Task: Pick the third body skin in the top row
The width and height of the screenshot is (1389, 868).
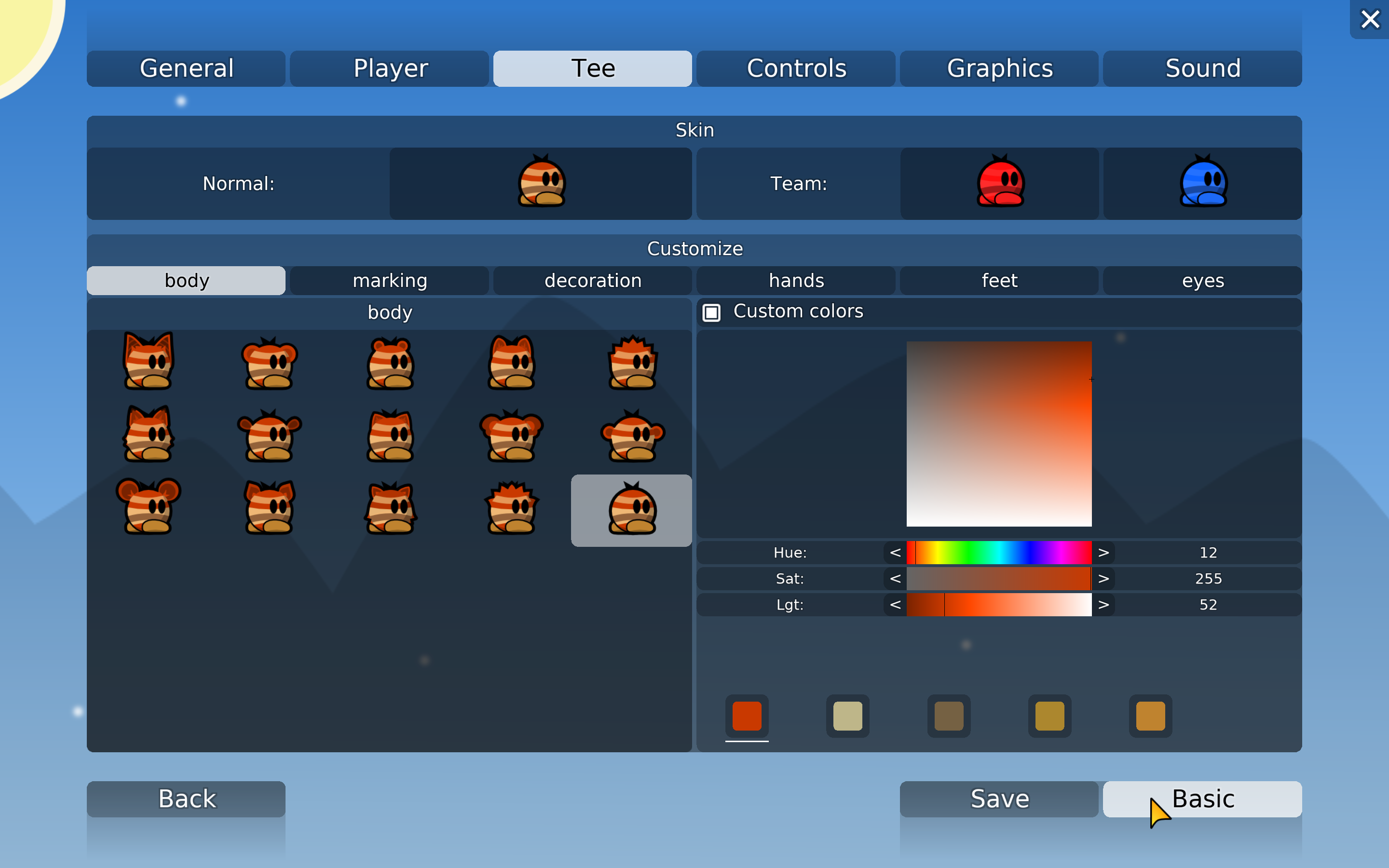Action: [390, 364]
